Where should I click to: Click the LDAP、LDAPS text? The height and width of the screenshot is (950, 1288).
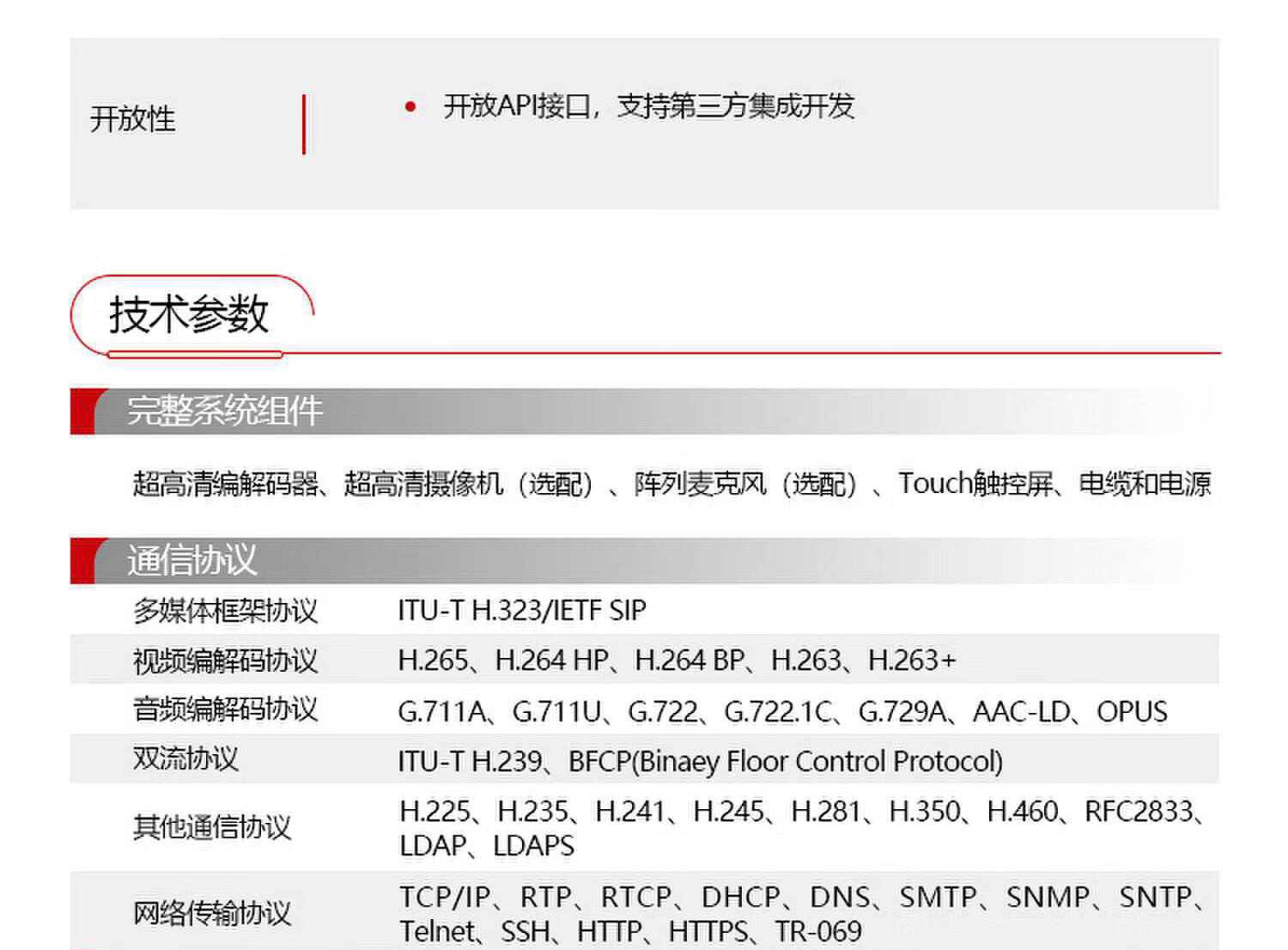(487, 846)
